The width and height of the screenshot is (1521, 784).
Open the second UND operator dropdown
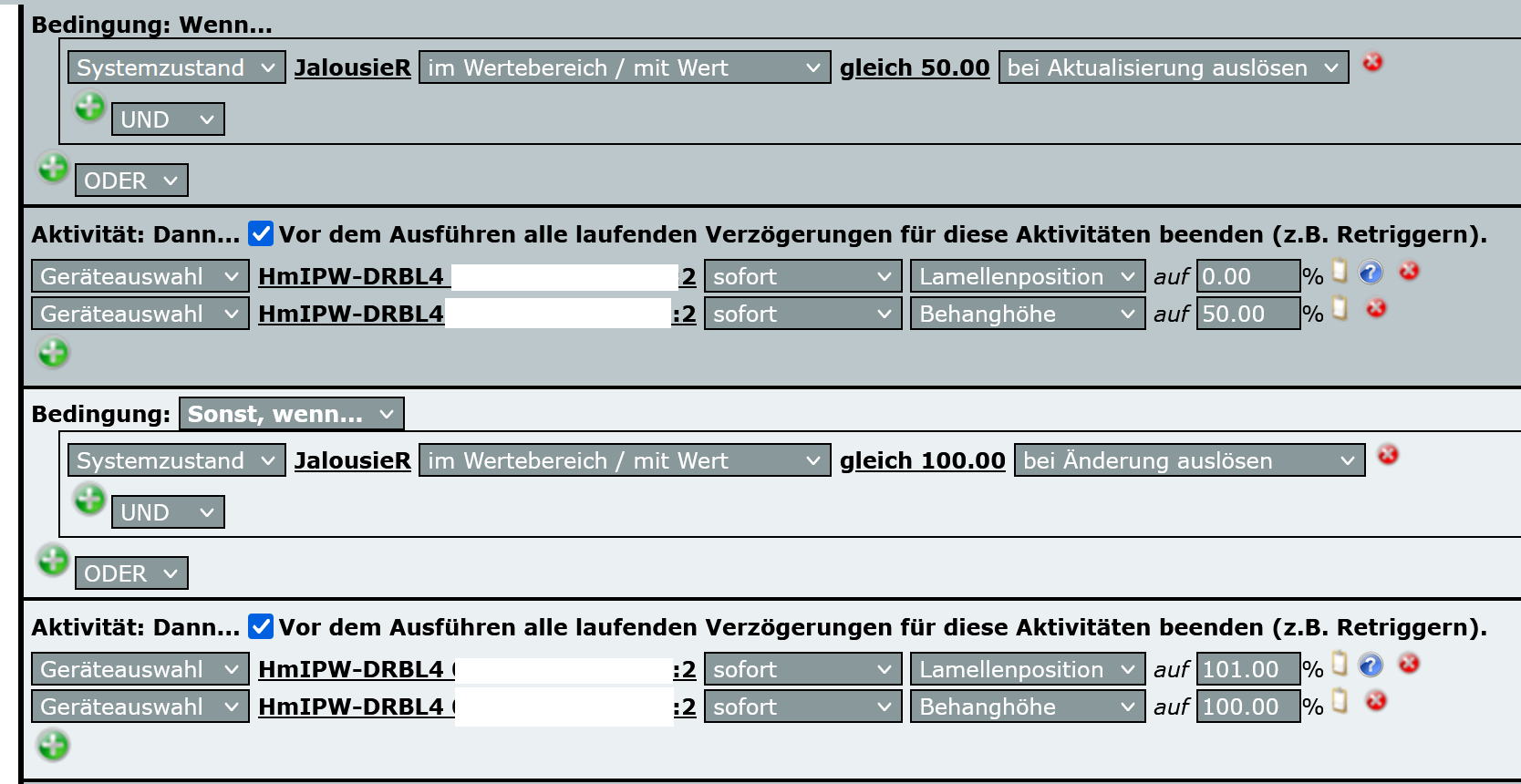(168, 512)
